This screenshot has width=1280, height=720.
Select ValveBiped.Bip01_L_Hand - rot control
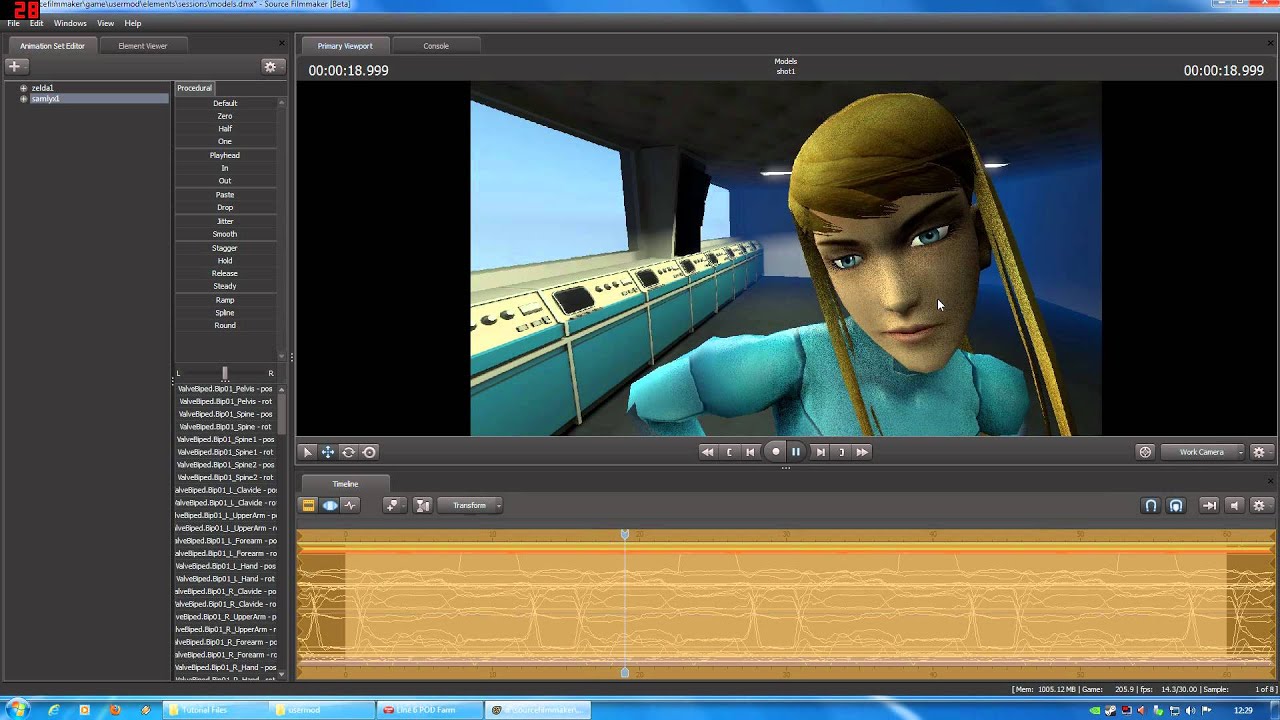(225, 579)
